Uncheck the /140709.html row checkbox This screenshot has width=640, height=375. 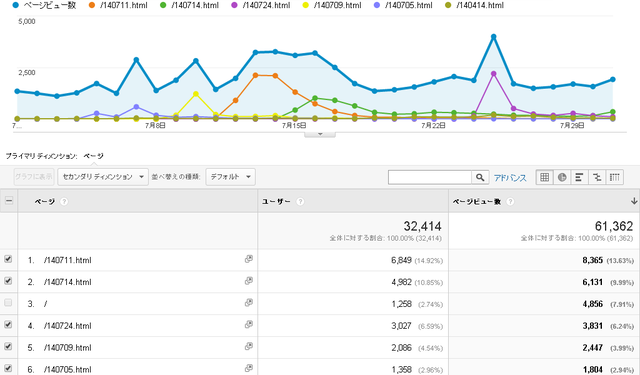tap(8, 346)
